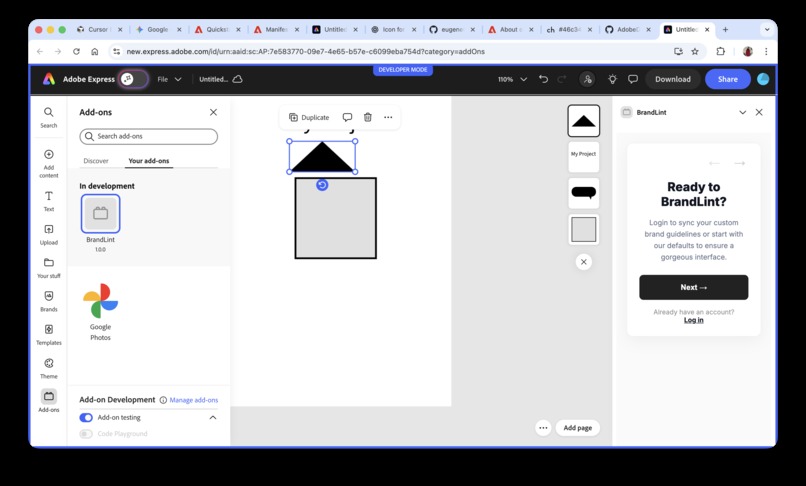Collapse the Add-on testing section chevron

pos(213,418)
